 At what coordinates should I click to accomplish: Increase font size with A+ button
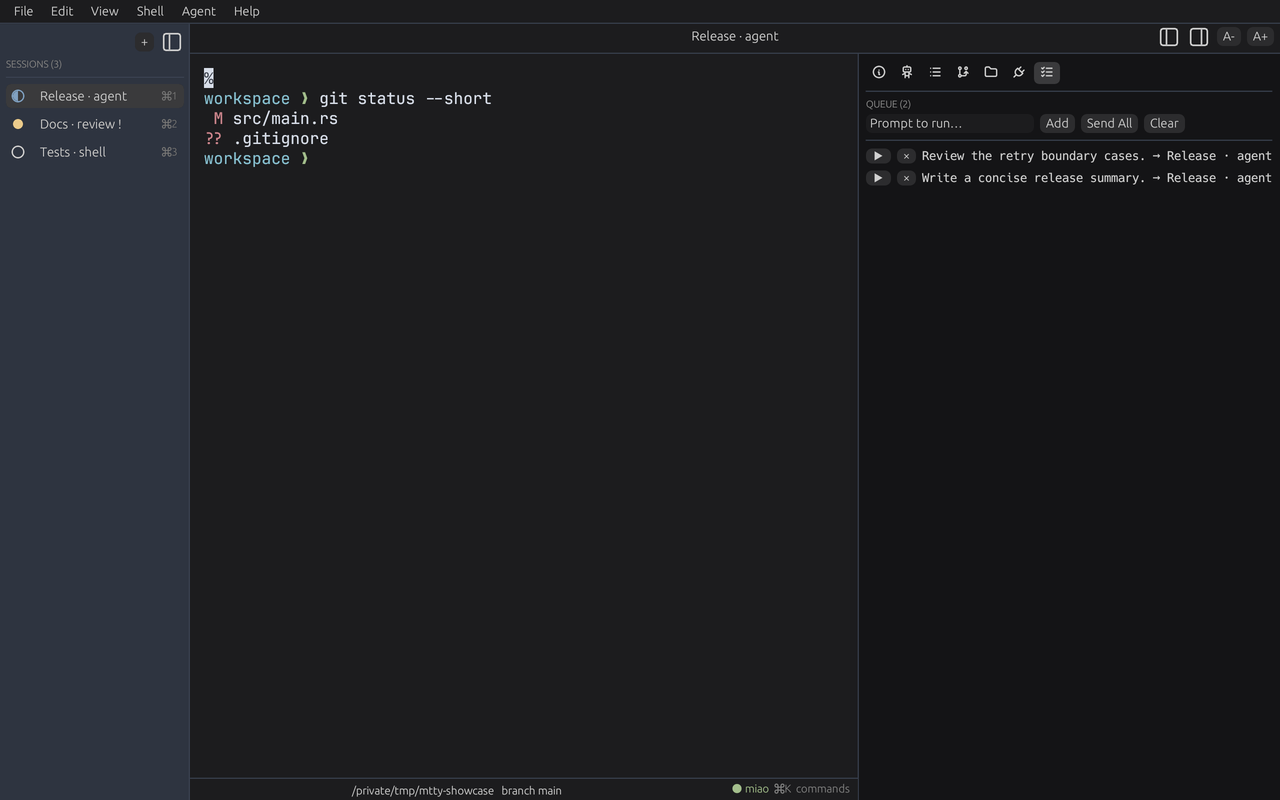click(1260, 37)
